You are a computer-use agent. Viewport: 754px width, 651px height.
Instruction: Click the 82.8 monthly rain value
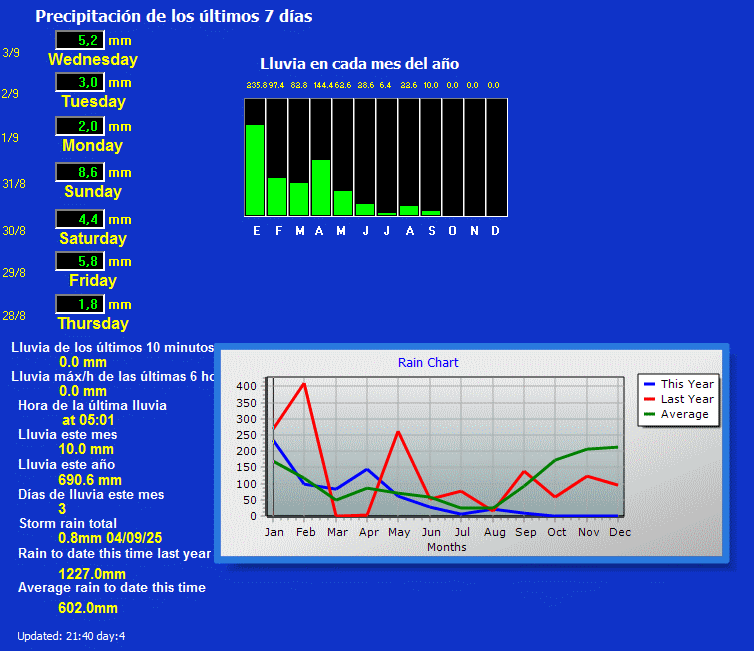tap(299, 85)
